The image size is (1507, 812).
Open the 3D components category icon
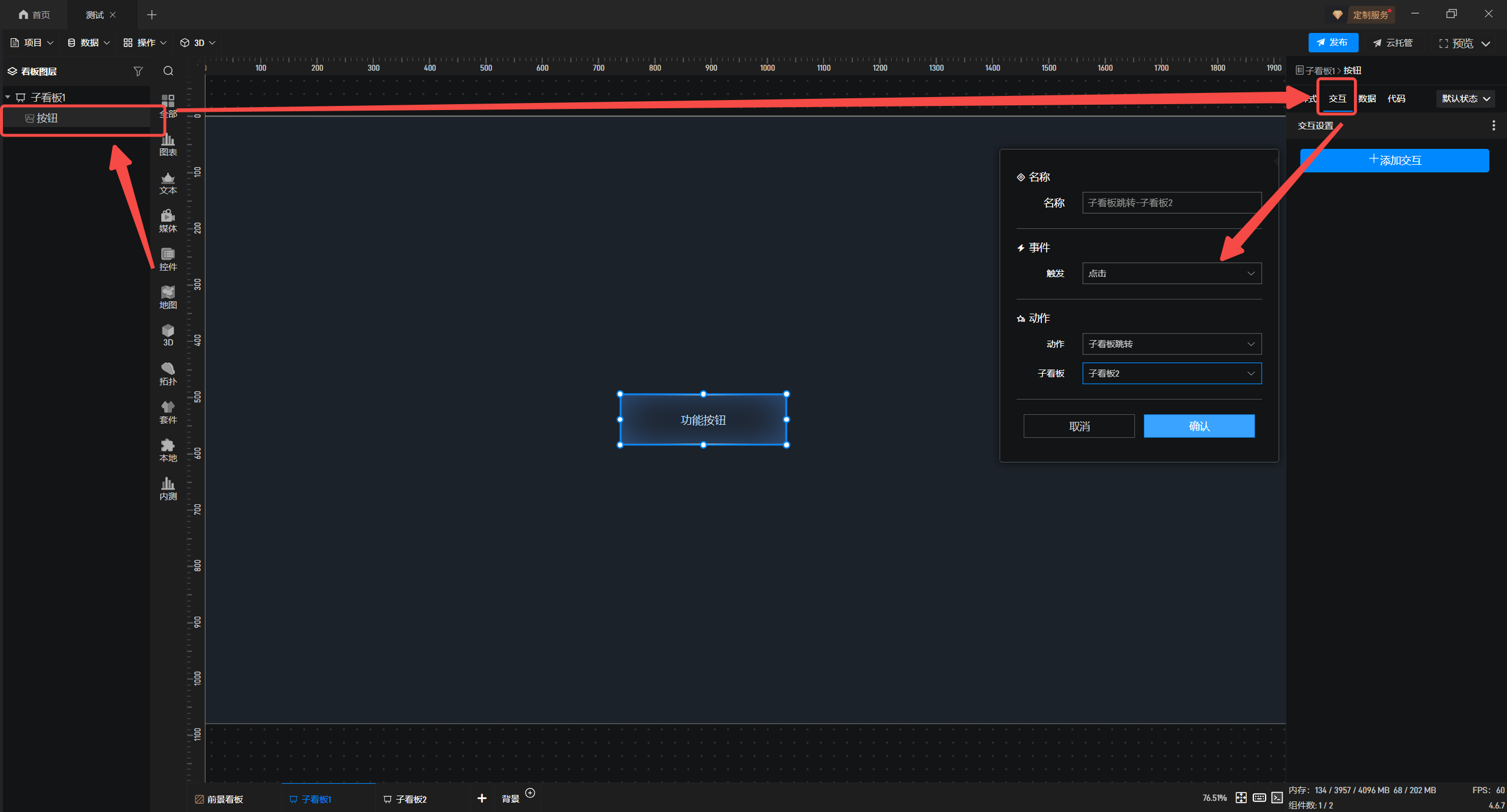tap(168, 335)
